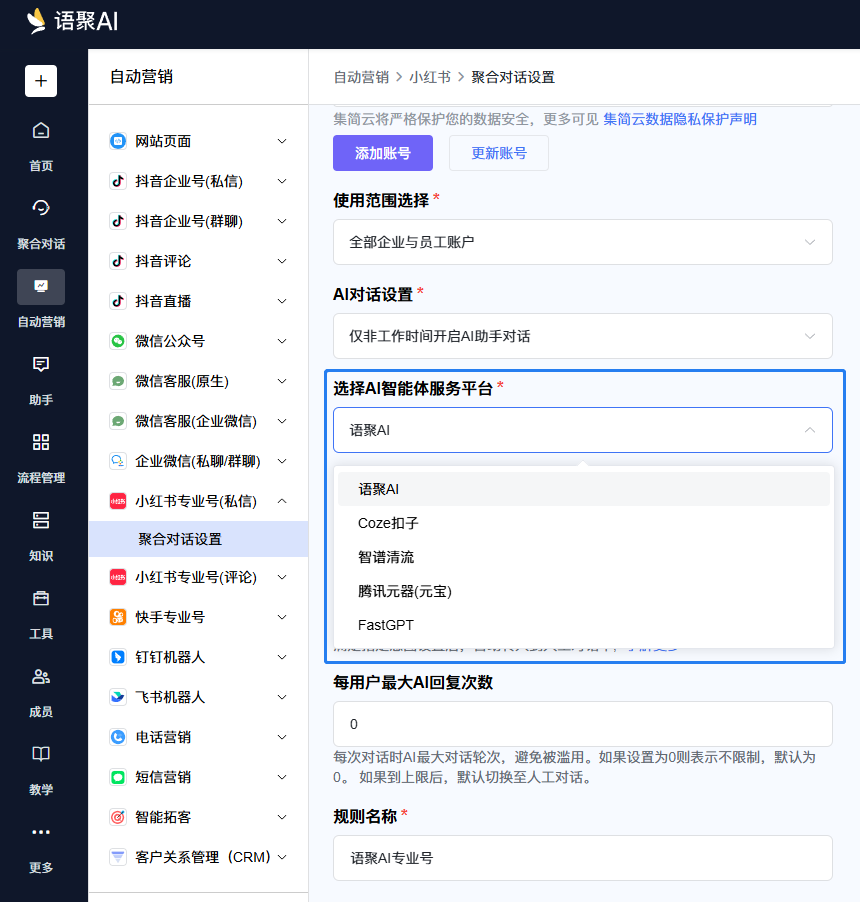860x902 pixels.
Task: Open the 流程管理 grid icon
Action: point(41,442)
